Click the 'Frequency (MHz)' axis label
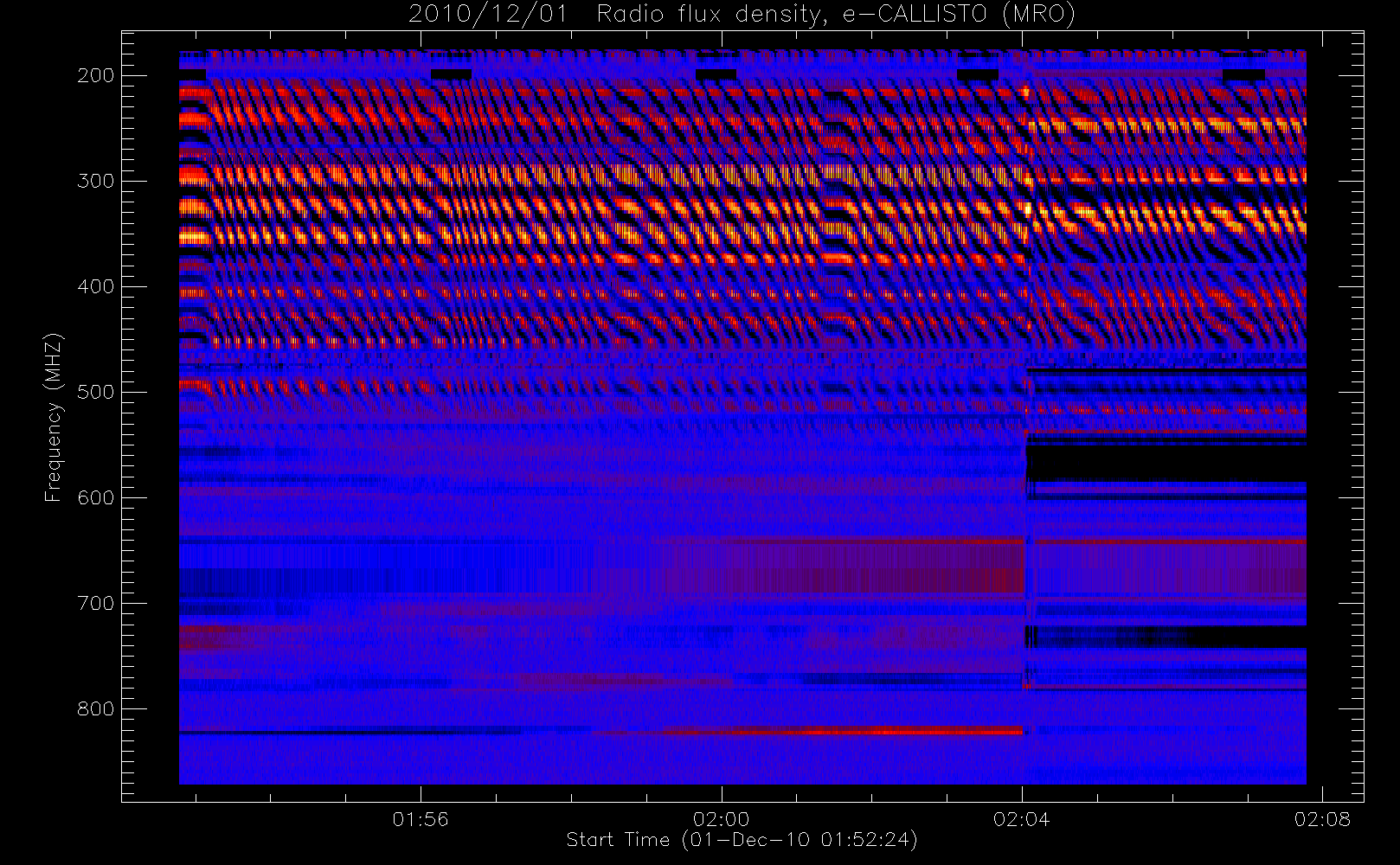This screenshot has height=865, width=1400. click(54, 417)
